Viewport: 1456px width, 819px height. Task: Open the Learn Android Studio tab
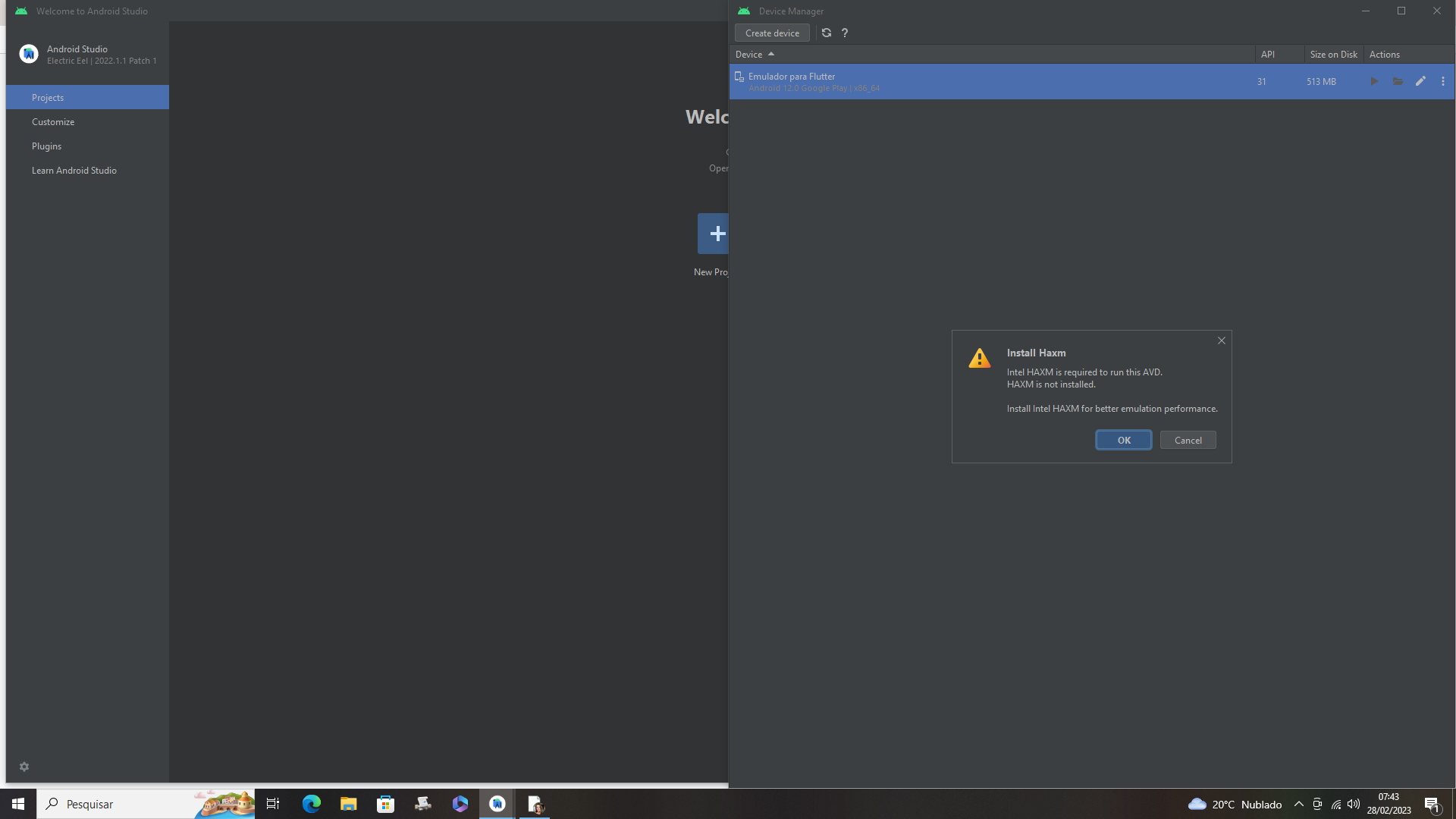point(87,170)
